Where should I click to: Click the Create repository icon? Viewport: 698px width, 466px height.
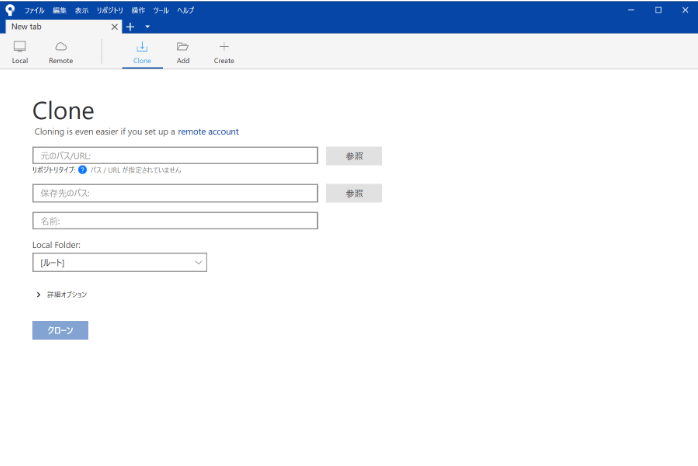224,52
